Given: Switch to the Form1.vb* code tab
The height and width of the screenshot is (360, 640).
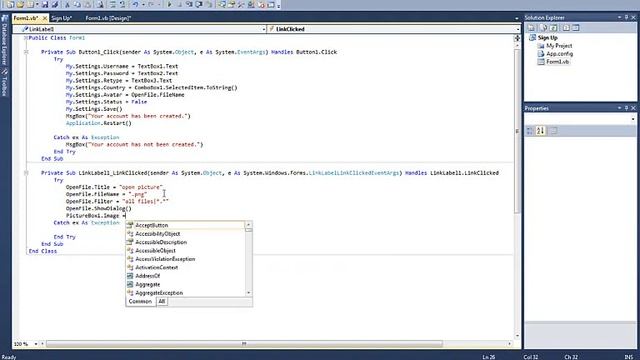Looking at the screenshot, I should tap(25, 18).
